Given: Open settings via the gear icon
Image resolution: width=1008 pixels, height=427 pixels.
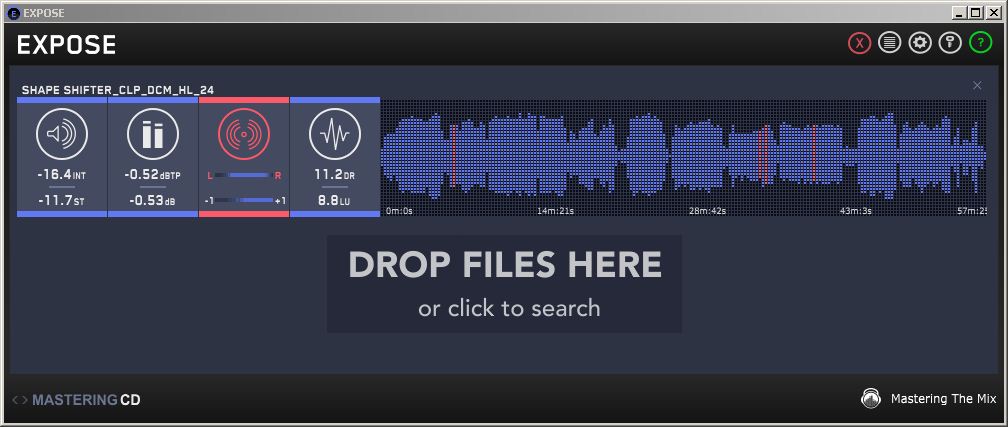Looking at the screenshot, I should (919, 43).
